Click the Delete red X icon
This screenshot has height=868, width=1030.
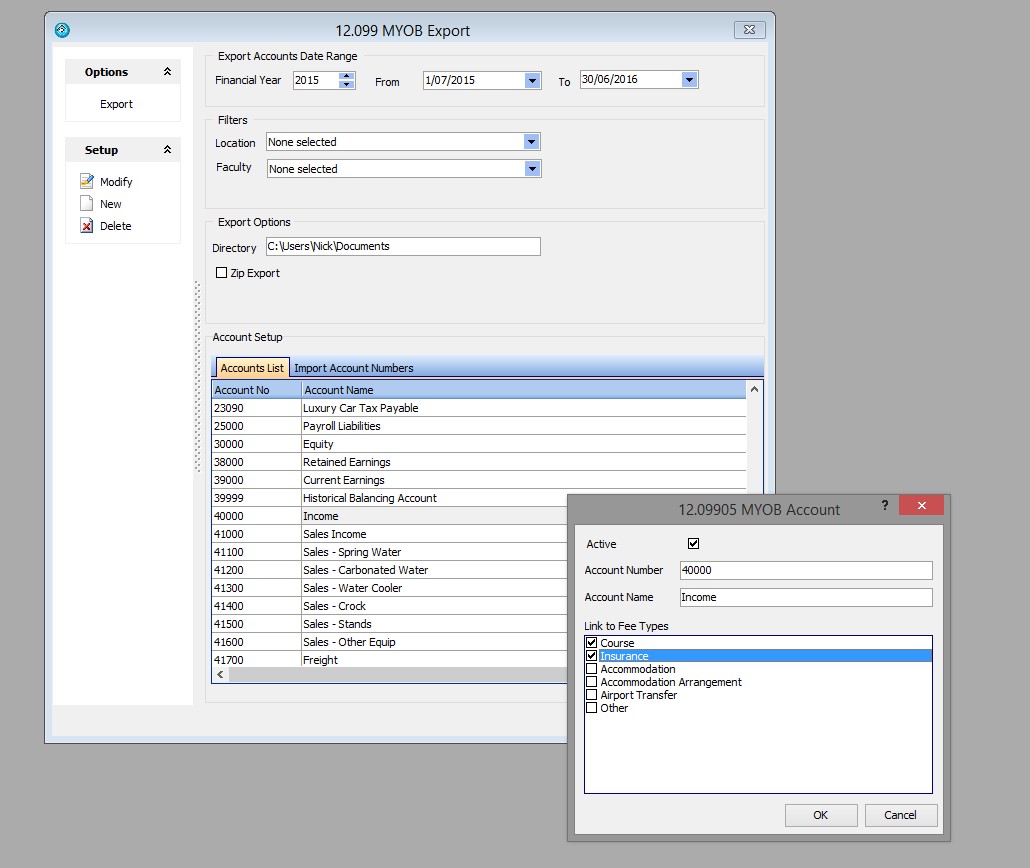coord(87,226)
